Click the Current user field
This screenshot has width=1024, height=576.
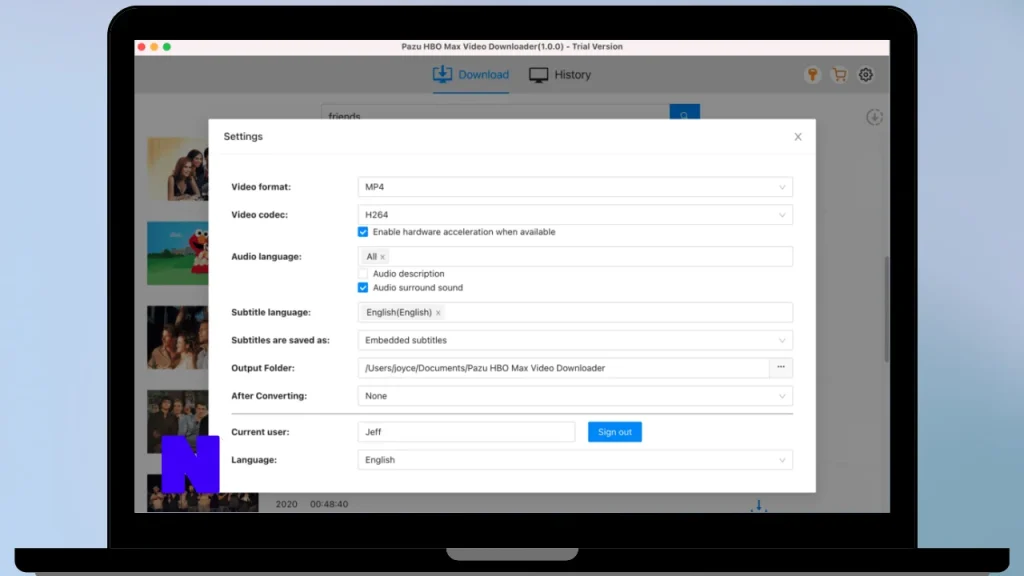tap(466, 432)
